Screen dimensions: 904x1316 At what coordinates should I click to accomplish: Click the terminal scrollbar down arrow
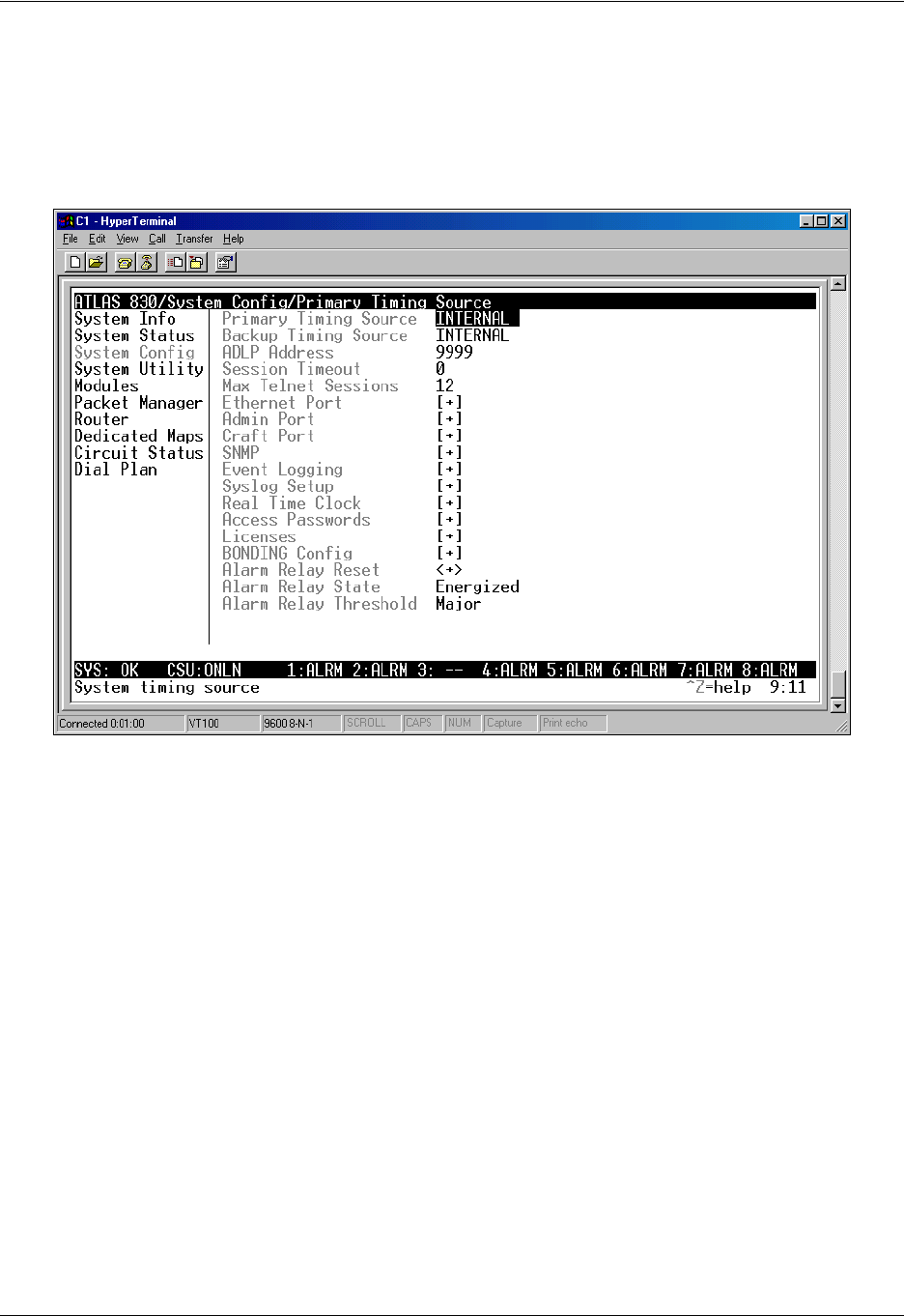click(838, 705)
